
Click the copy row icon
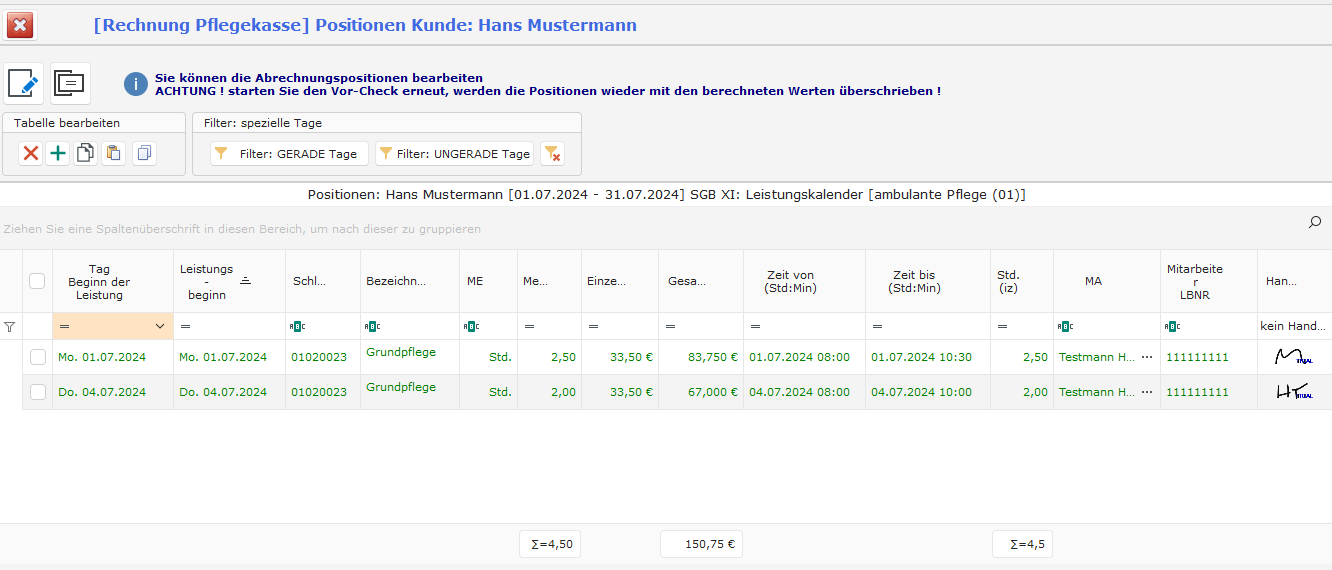click(86, 153)
